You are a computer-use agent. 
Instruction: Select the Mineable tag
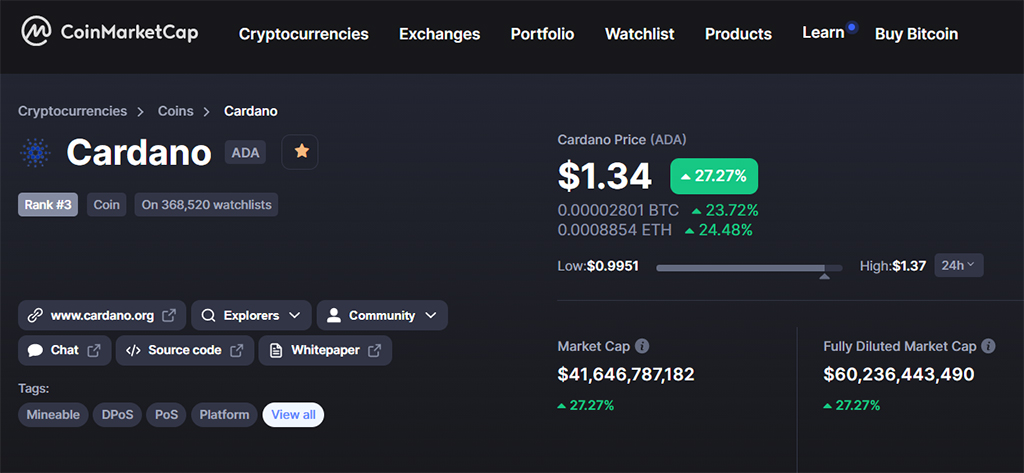click(x=53, y=415)
